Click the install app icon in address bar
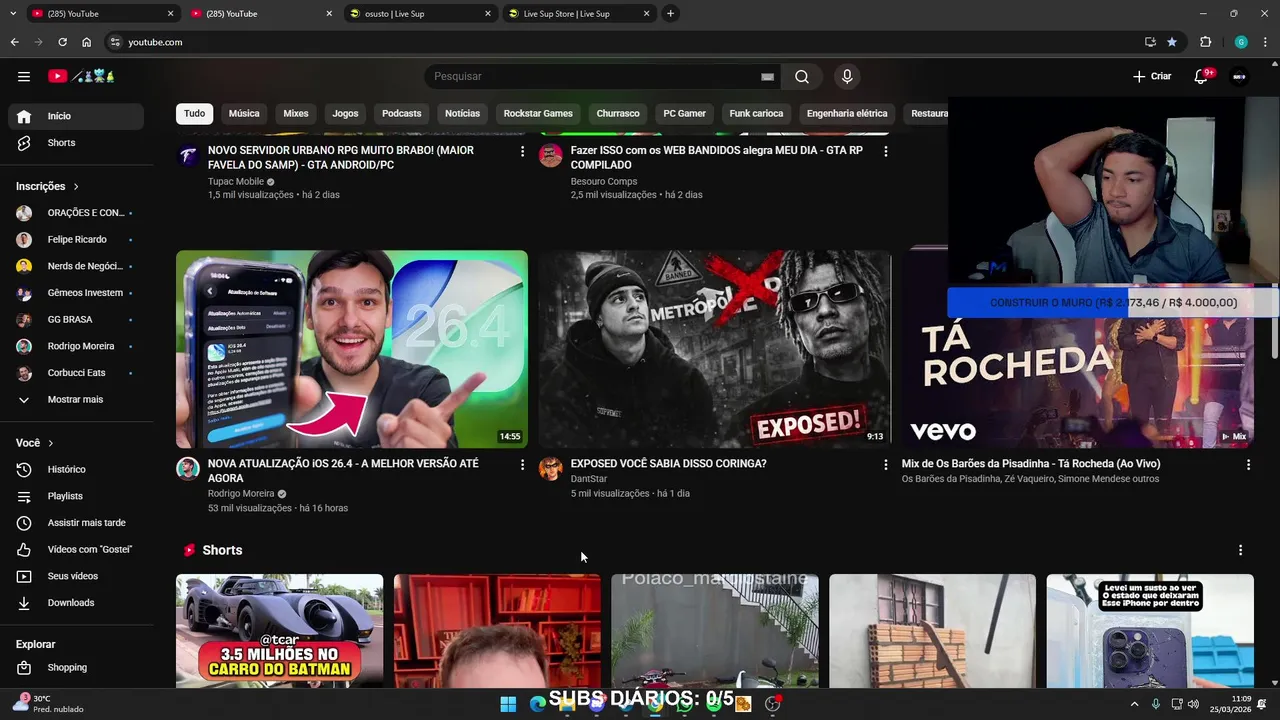1280x720 pixels. tap(1150, 42)
